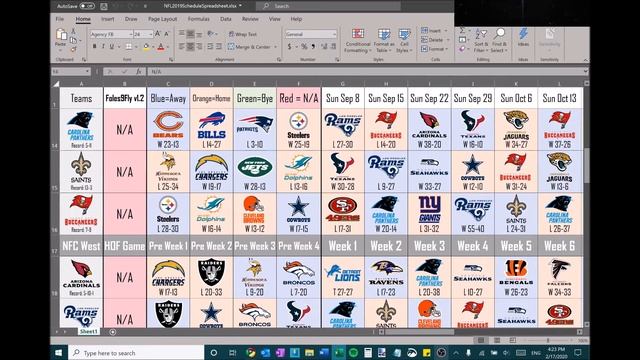Toggle Middle Align vertical alignment
Image resolution: width=640 pixels, height=360 pixels.
[x=190, y=34]
